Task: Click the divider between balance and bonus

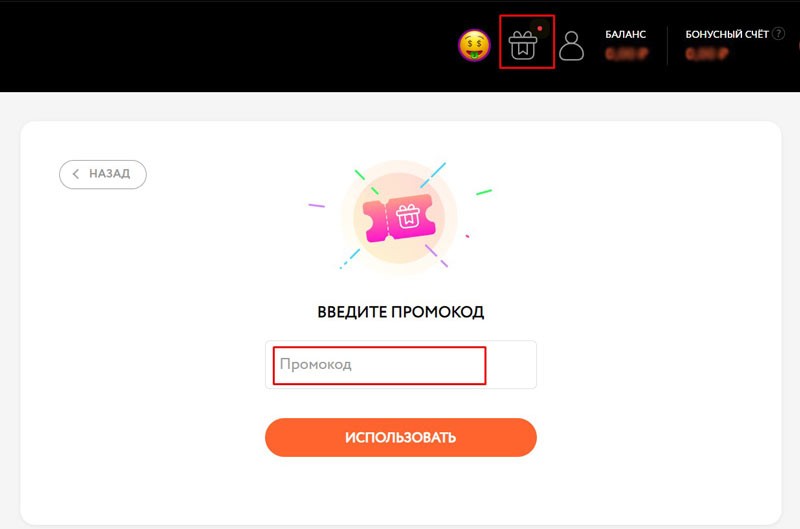Action: [x=667, y=46]
